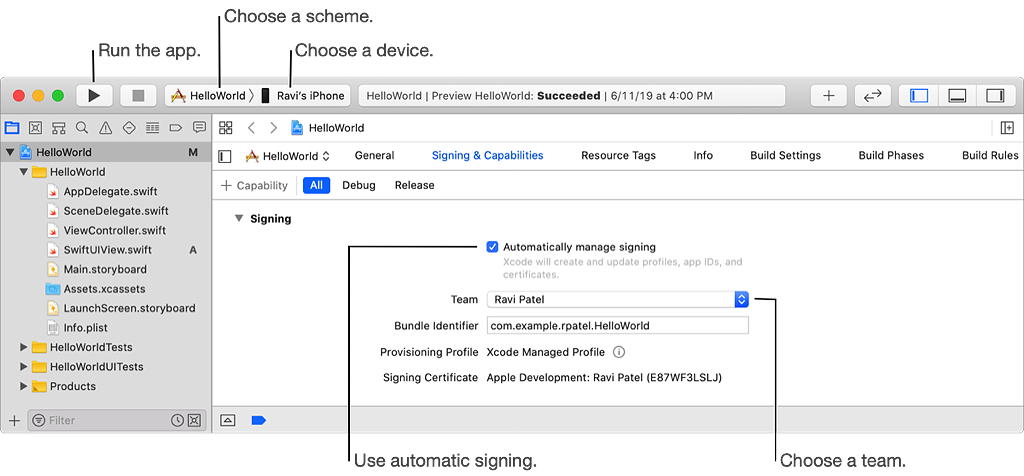Image resolution: width=1024 pixels, height=476 pixels.
Task: Switch to the Info tab
Action: [703, 155]
